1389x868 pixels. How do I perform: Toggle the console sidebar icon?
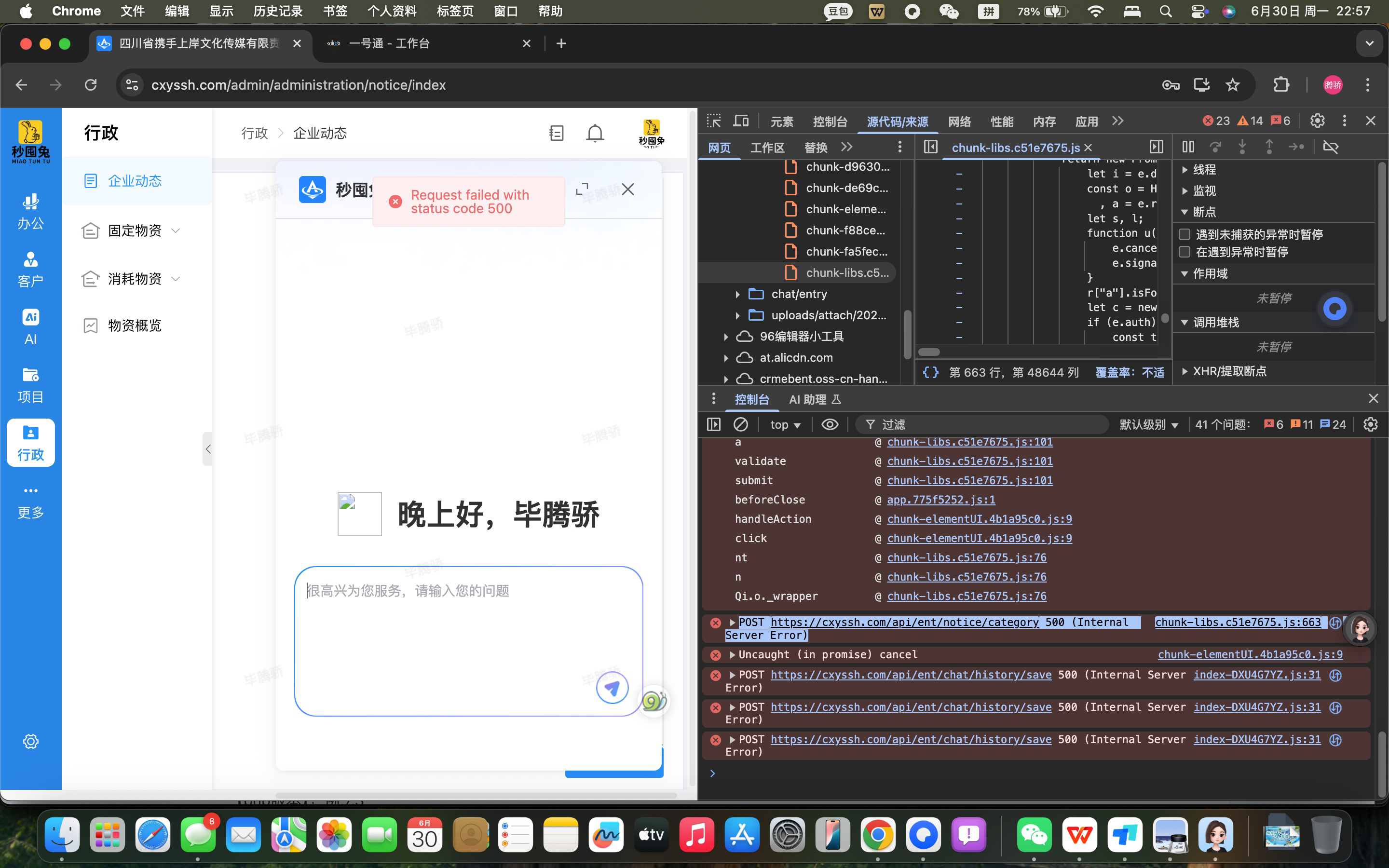(x=713, y=424)
